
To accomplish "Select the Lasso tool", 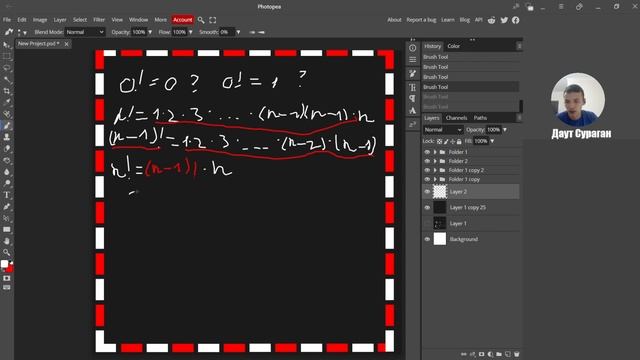I will tap(7, 68).
